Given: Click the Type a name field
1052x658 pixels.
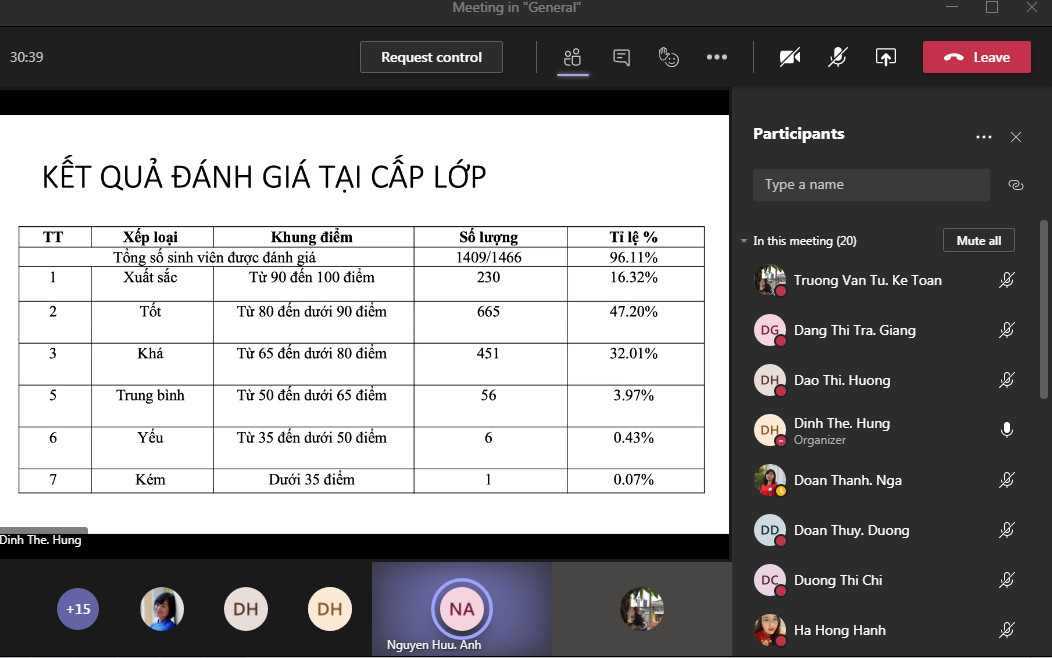Looking at the screenshot, I should click(x=871, y=185).
